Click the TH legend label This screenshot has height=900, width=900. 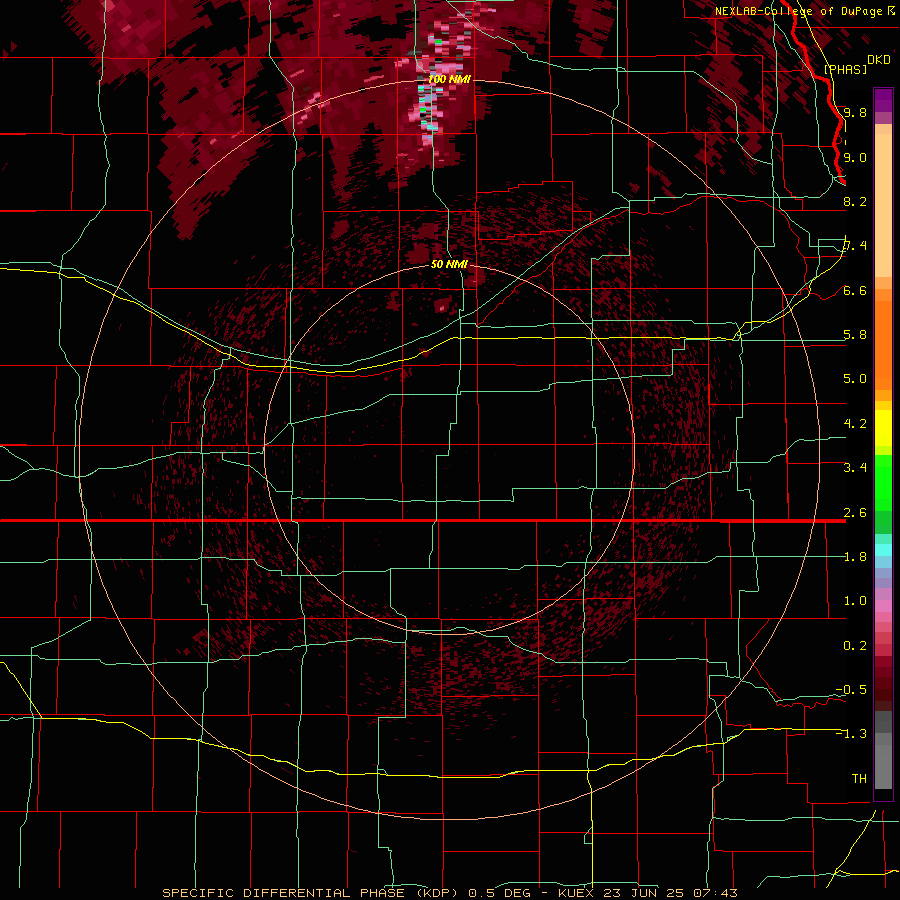pos(859,779)
